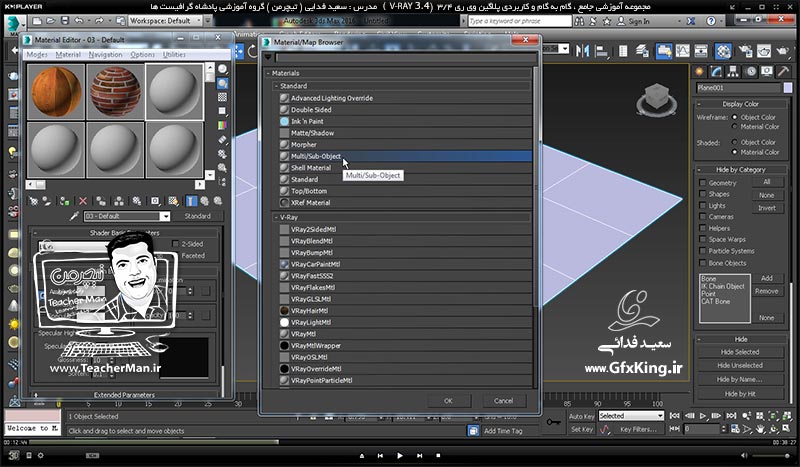Screen dimensions: 800x467
Task: Collapse the Standard materials rollout
Action: pyautogui.click(x=276, y=86)
